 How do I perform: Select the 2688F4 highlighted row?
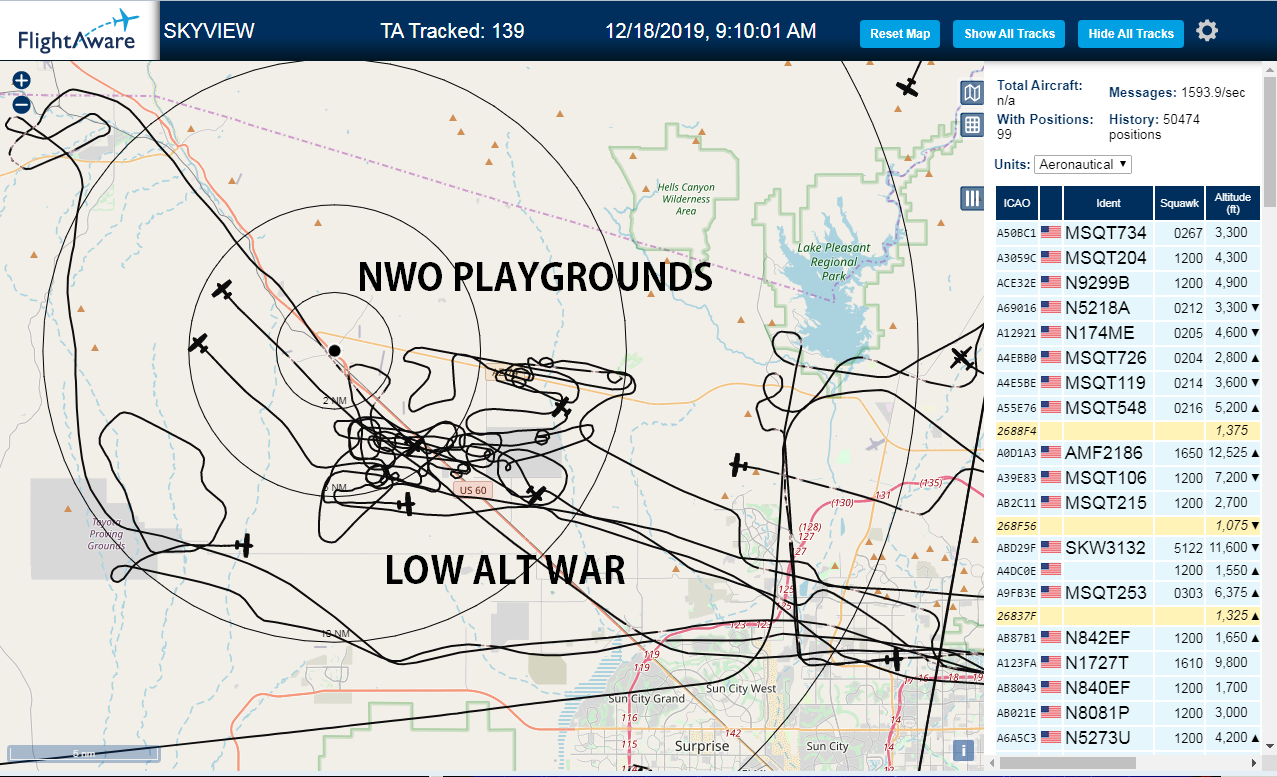(x=1127, y=430)
